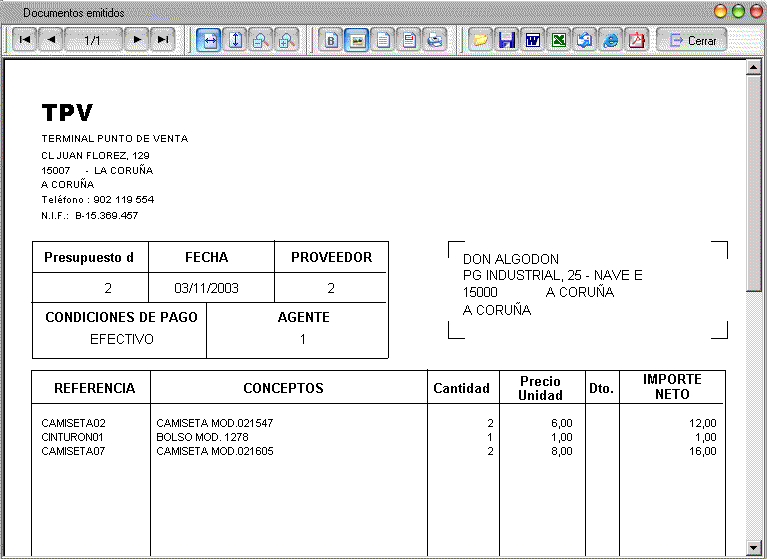
Task: Click the page number field 1/1
Action: pyautogui.click(x=93, y=40)
